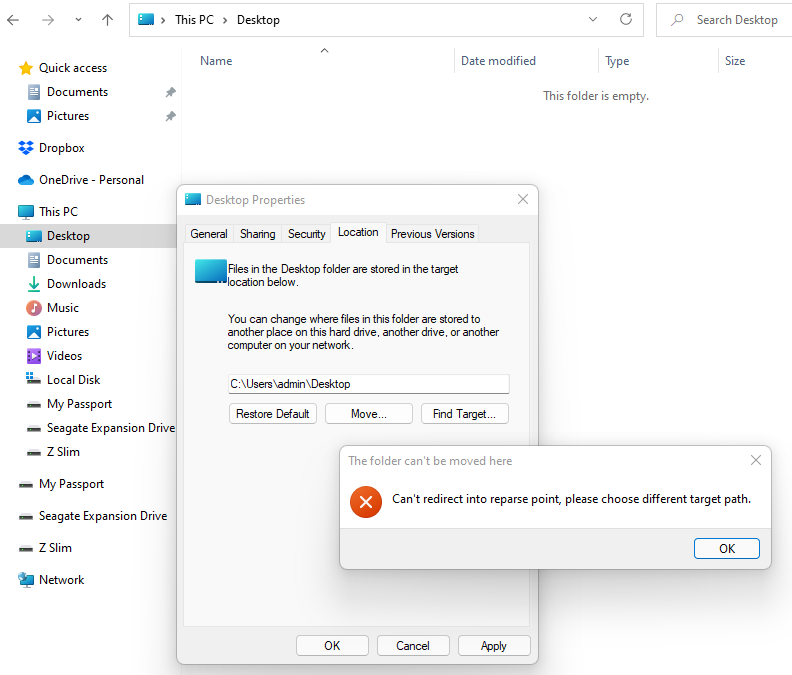
Task: Sort files by Size column
Action: click(x=735, y=61)
